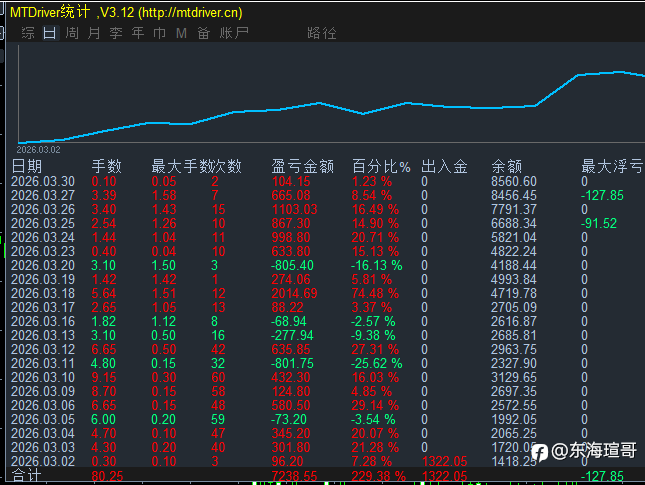Click the 日期 column header

27,167
